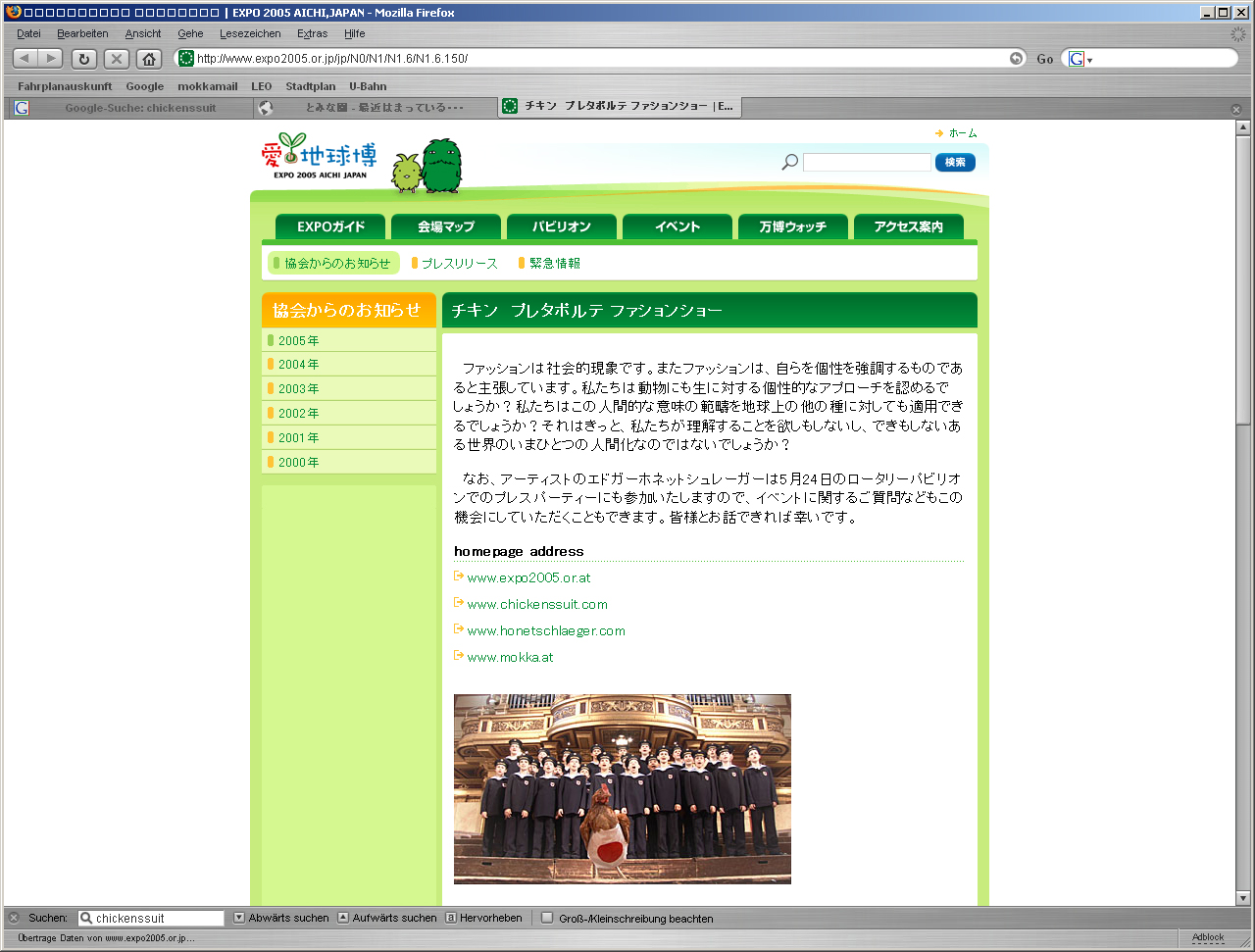This screenshot has height=952, width=1255.
Task: Click the round Go arrow in the address bar
Action: point(1016,59)
